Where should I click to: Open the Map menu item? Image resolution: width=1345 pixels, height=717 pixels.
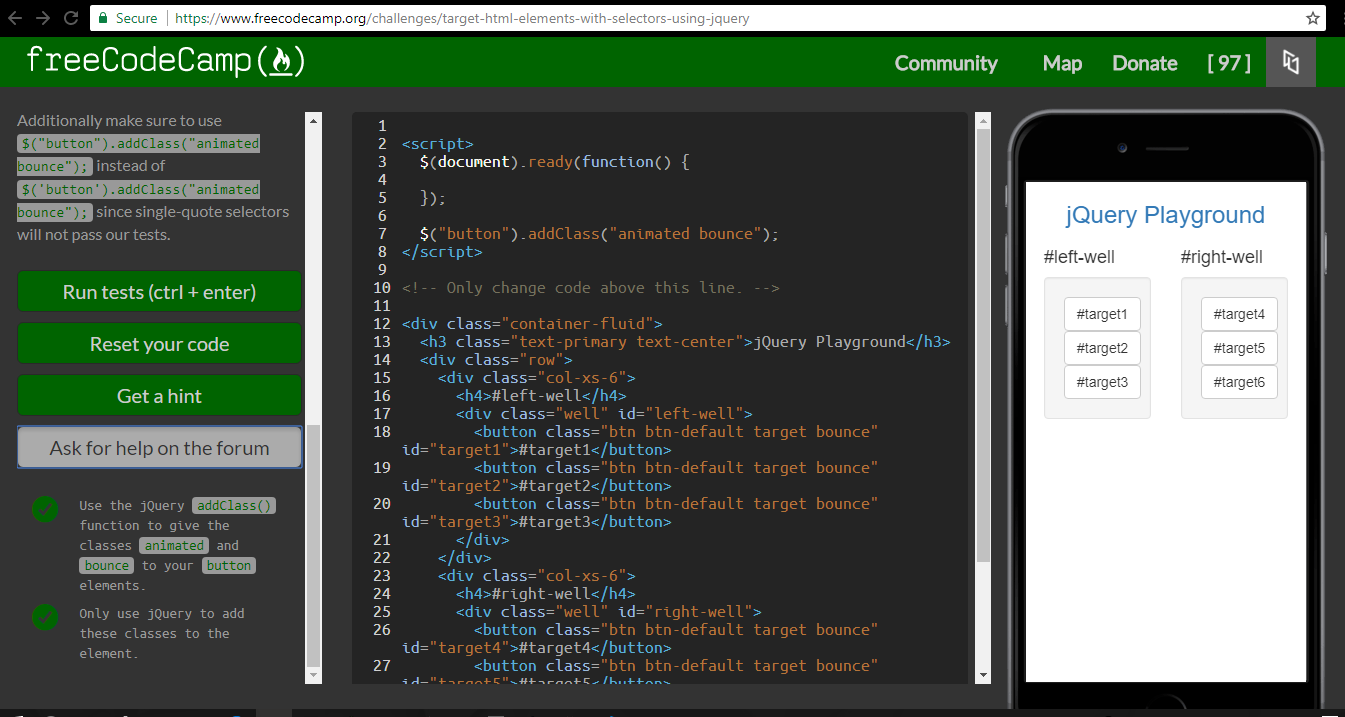(1062, 63)
